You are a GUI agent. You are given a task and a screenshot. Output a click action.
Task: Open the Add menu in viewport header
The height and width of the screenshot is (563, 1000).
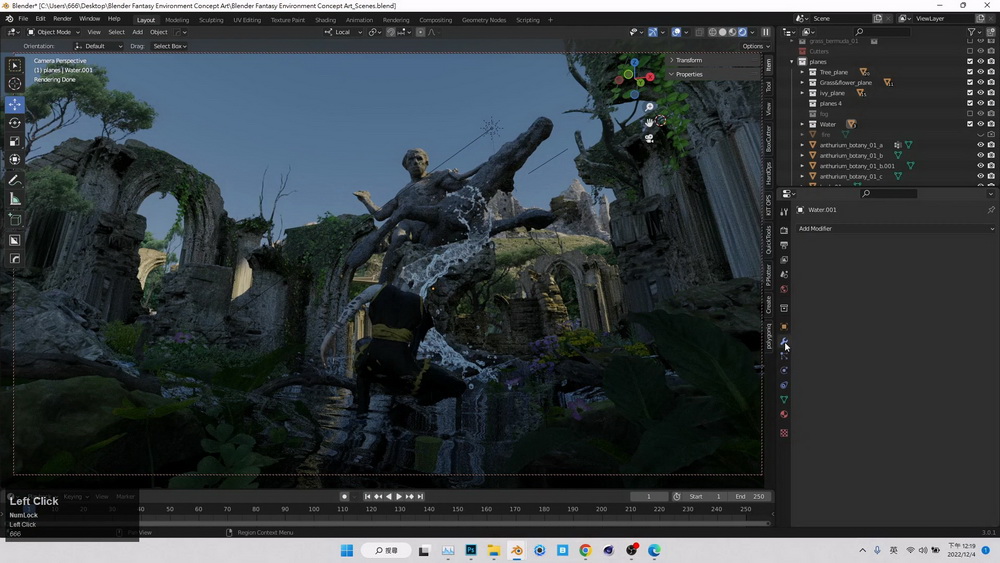pos(137,32)
